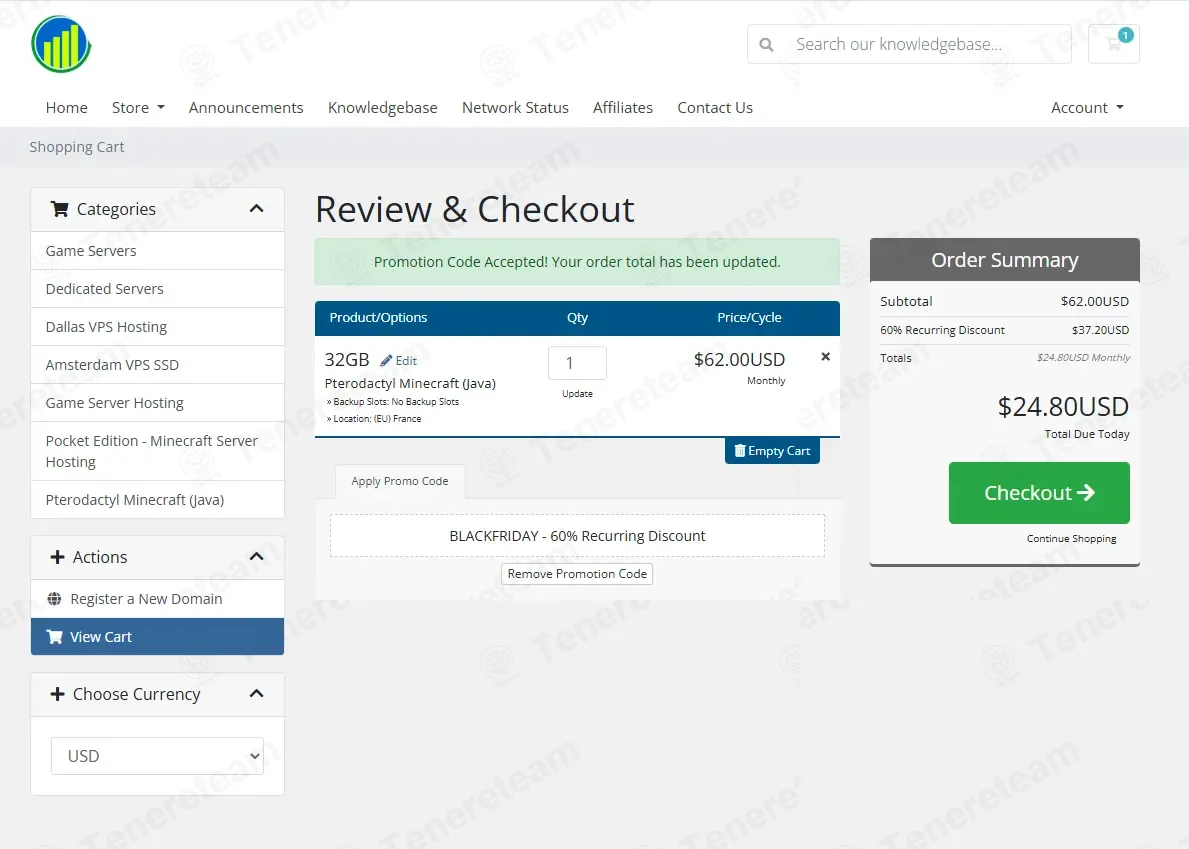The image size is (1189, 849).
Task: Click the $62.00USD item price
Action: click(x=739, y=359)
